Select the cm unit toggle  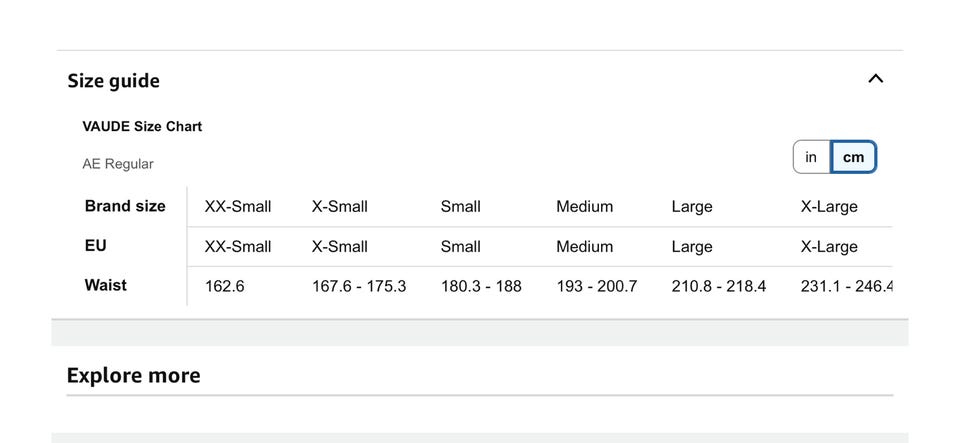pos(853,157)
